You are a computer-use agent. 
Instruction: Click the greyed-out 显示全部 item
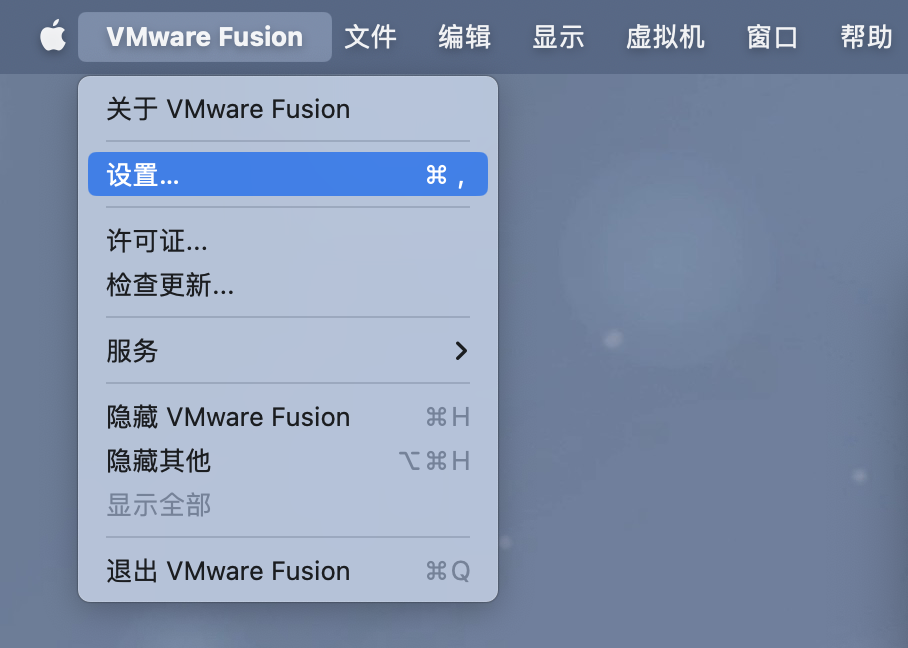pyautogui.click(x=158, y=505)
